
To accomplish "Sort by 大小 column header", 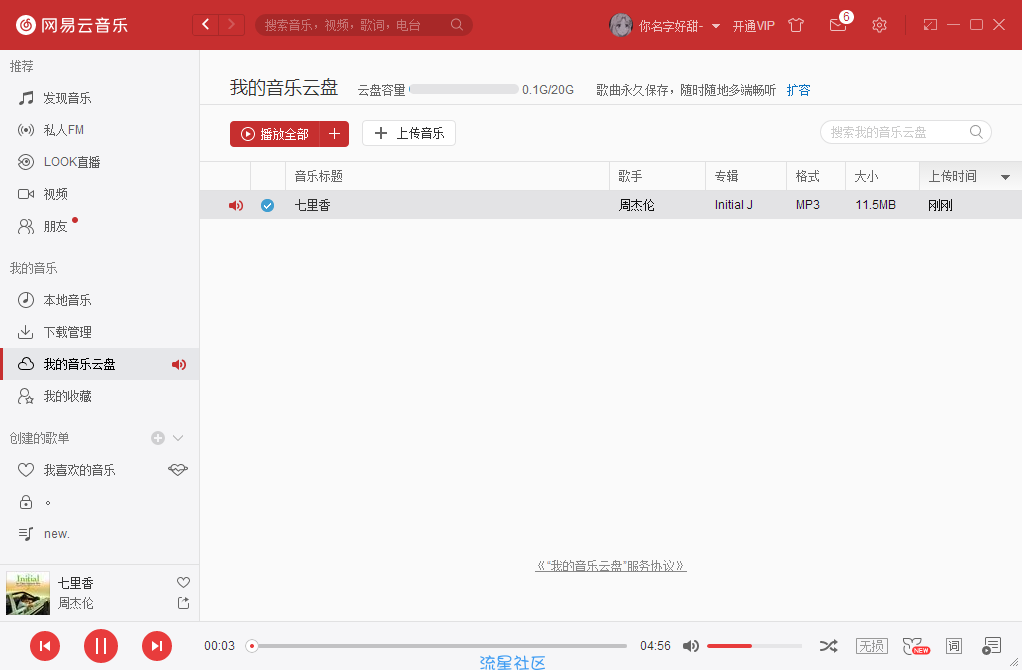I will [882, 176].
